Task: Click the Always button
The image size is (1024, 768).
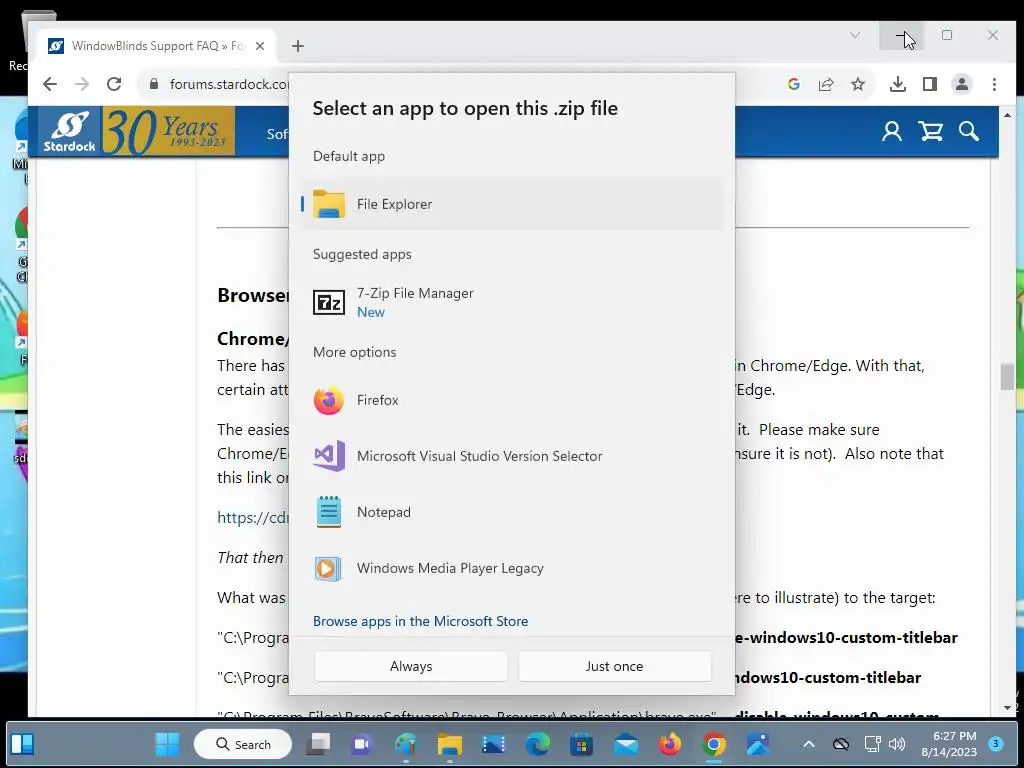Action: coord(411,666)
